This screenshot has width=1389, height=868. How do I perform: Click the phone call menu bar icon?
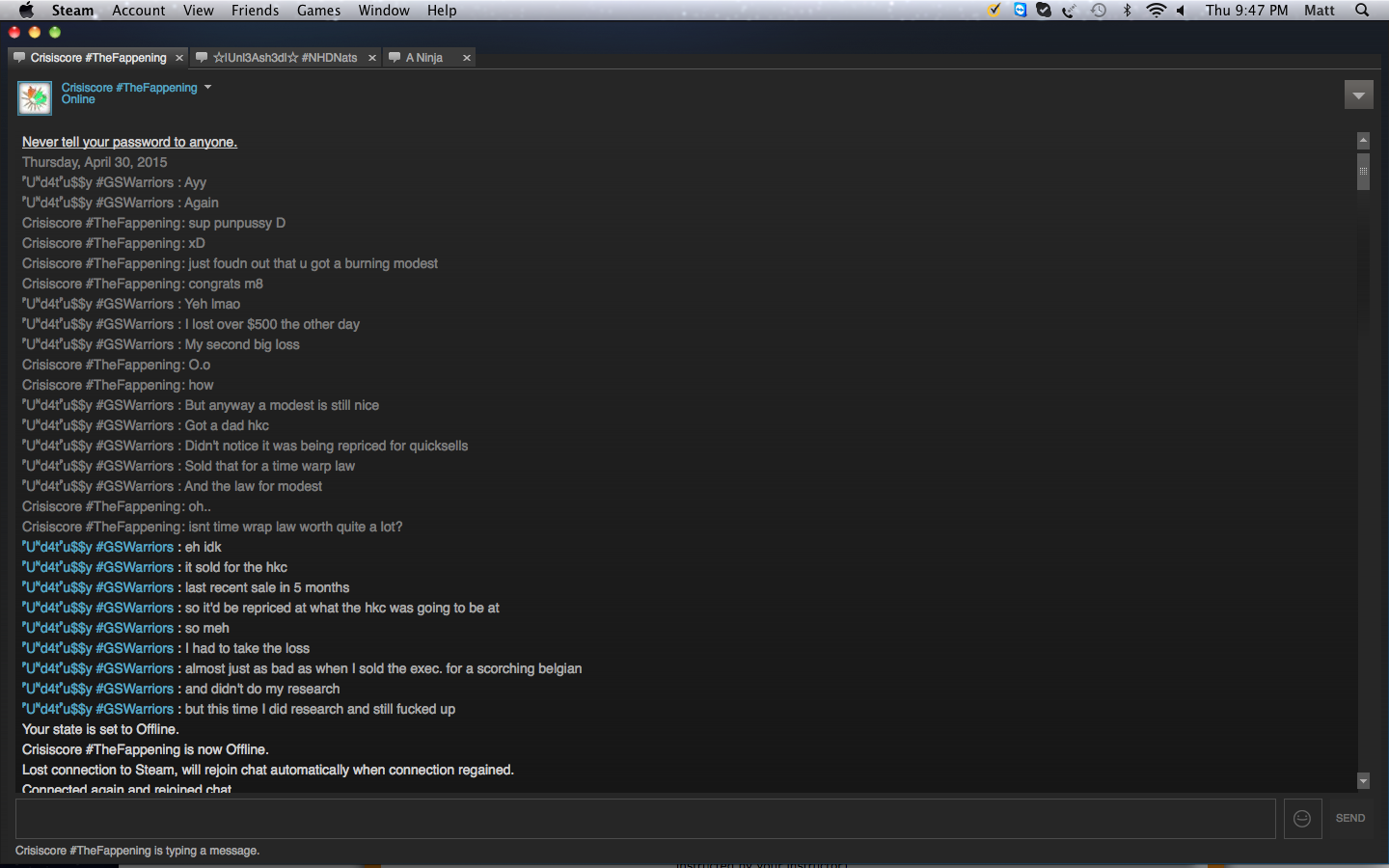[1070, 11]
